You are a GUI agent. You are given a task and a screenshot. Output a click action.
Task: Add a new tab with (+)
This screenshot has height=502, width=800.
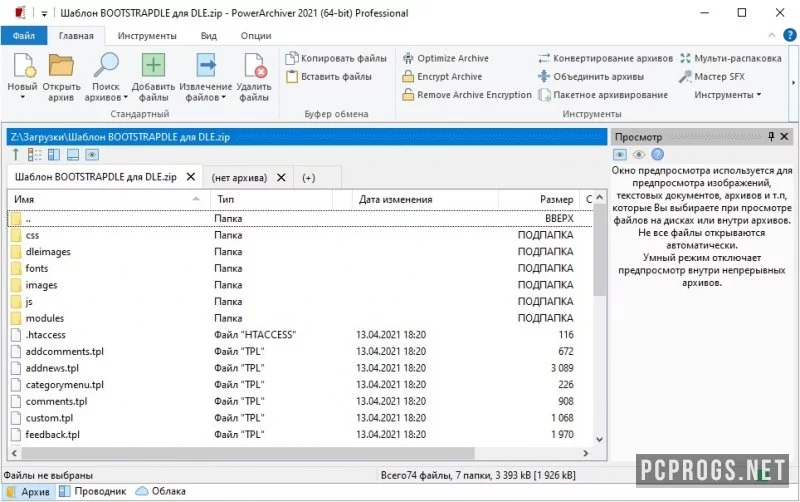click(x=309, y=178)
